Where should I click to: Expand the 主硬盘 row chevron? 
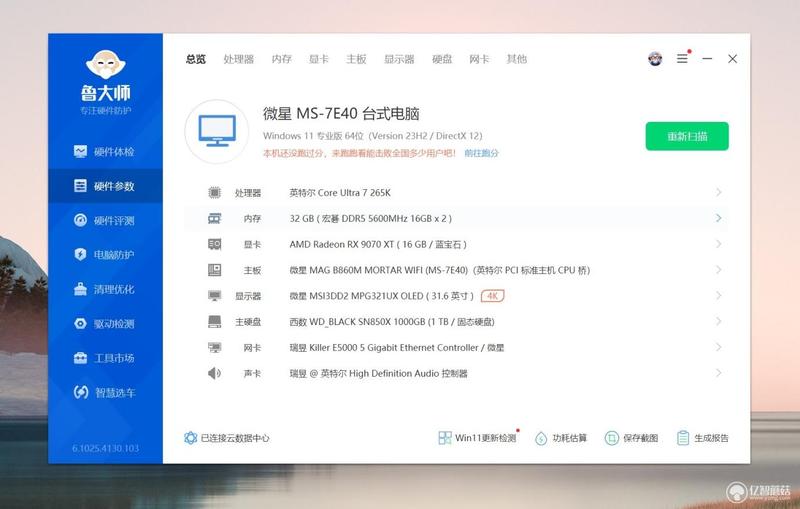pos(718,321)
